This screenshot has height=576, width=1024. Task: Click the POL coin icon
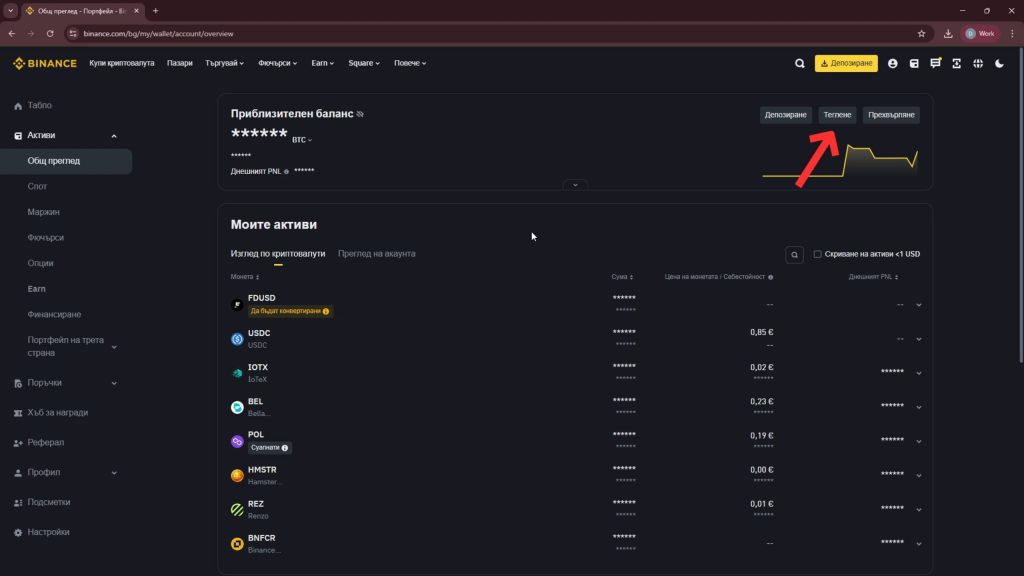click(237, 441)
